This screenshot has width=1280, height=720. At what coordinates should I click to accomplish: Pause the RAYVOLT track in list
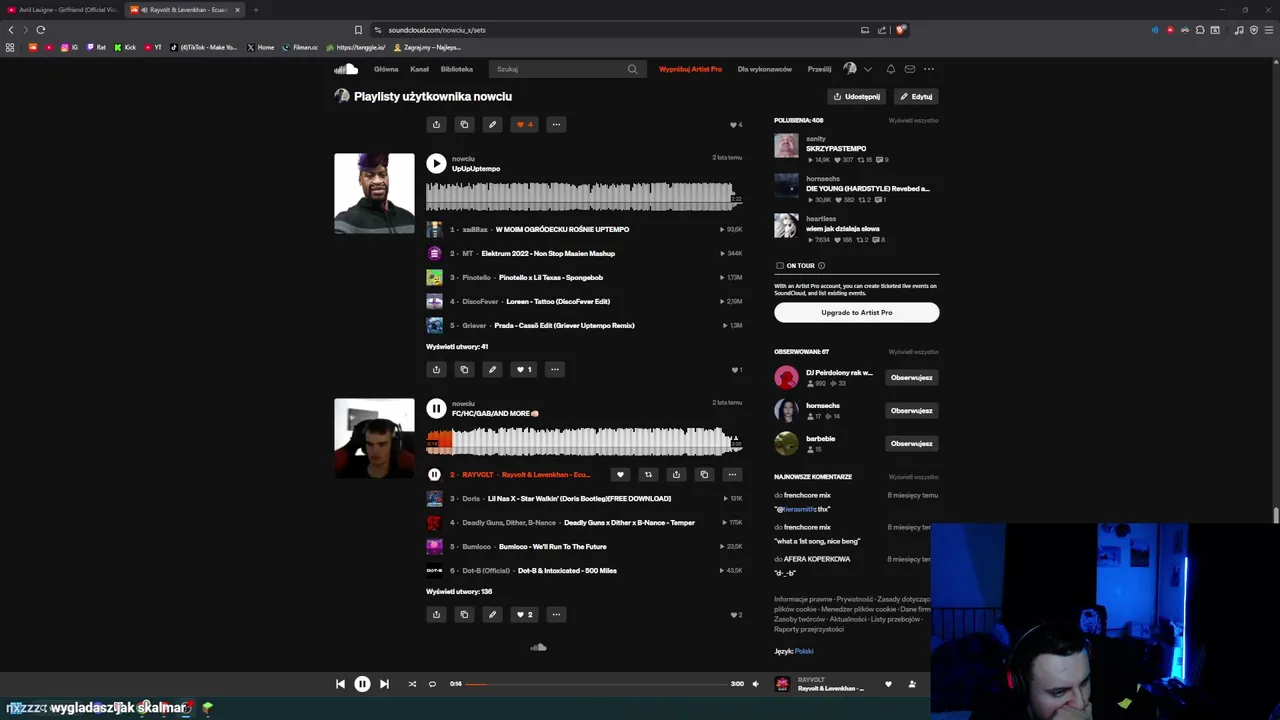(x=434, y=475)
